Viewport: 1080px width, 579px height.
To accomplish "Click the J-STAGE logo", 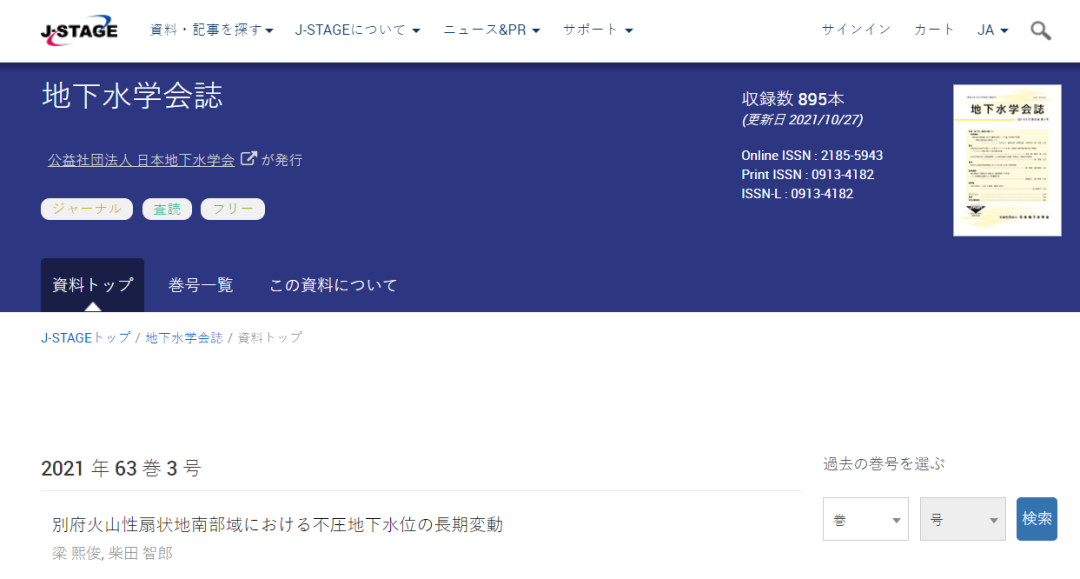I will (79, 30).
